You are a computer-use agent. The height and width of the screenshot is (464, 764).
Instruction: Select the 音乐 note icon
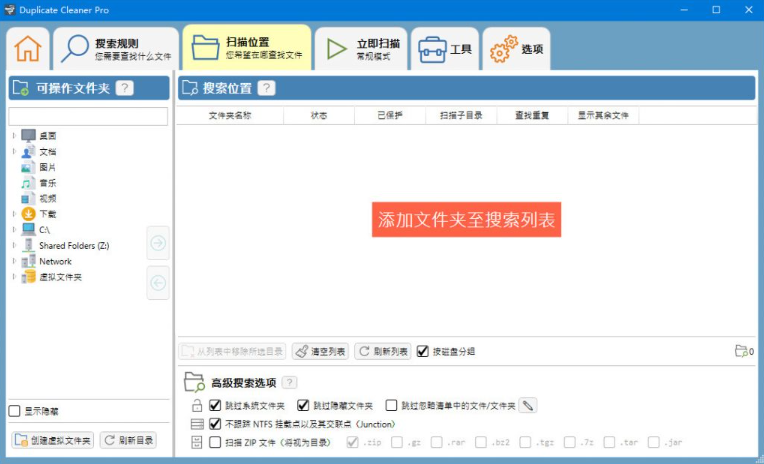coord(28,183)
